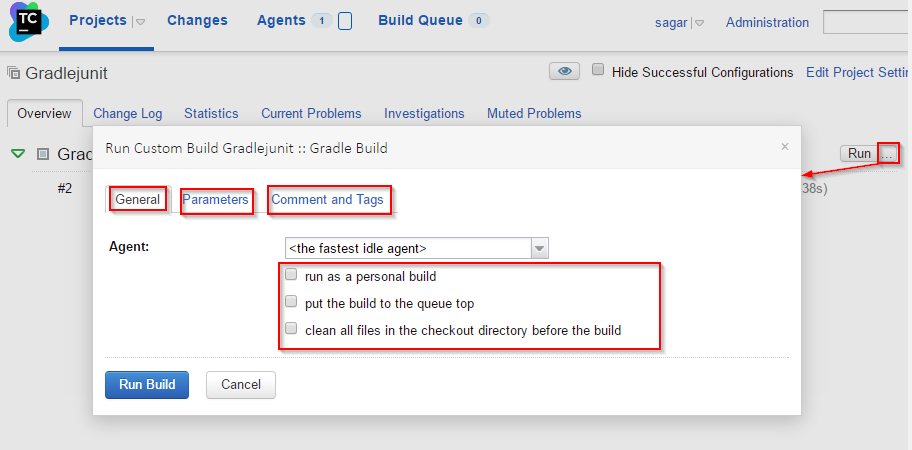Viewport: 912px width, 450px height.
Task: Click the gray build configuration square icon
Action: [42, 154]
